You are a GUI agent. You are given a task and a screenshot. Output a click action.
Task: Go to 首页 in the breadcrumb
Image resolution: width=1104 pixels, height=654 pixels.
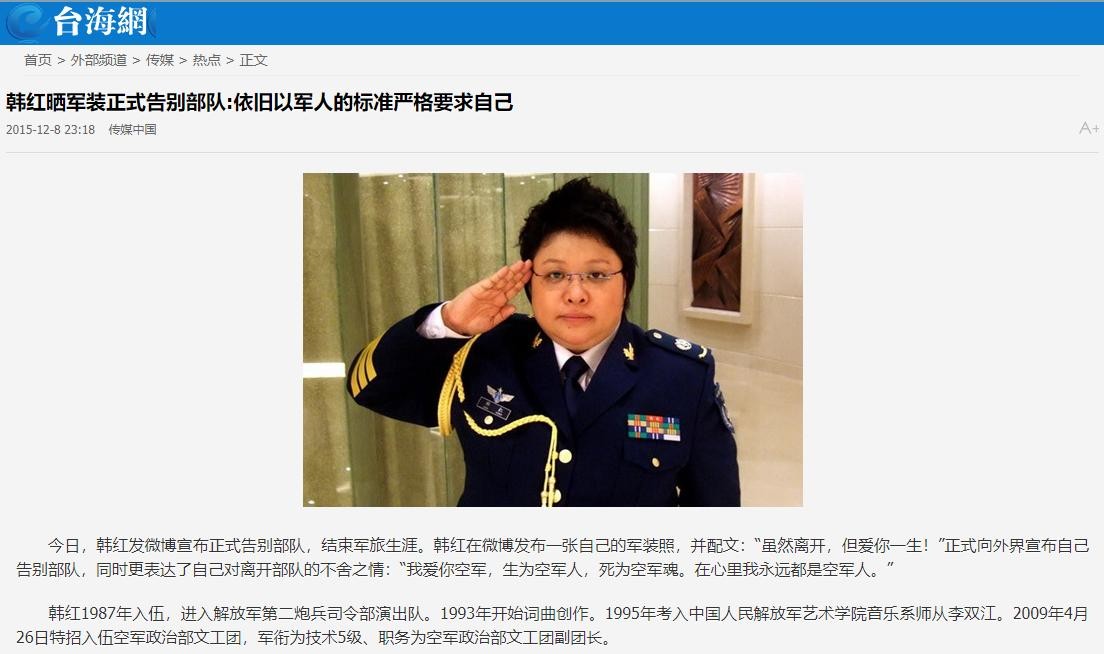(x=38, y=61)
